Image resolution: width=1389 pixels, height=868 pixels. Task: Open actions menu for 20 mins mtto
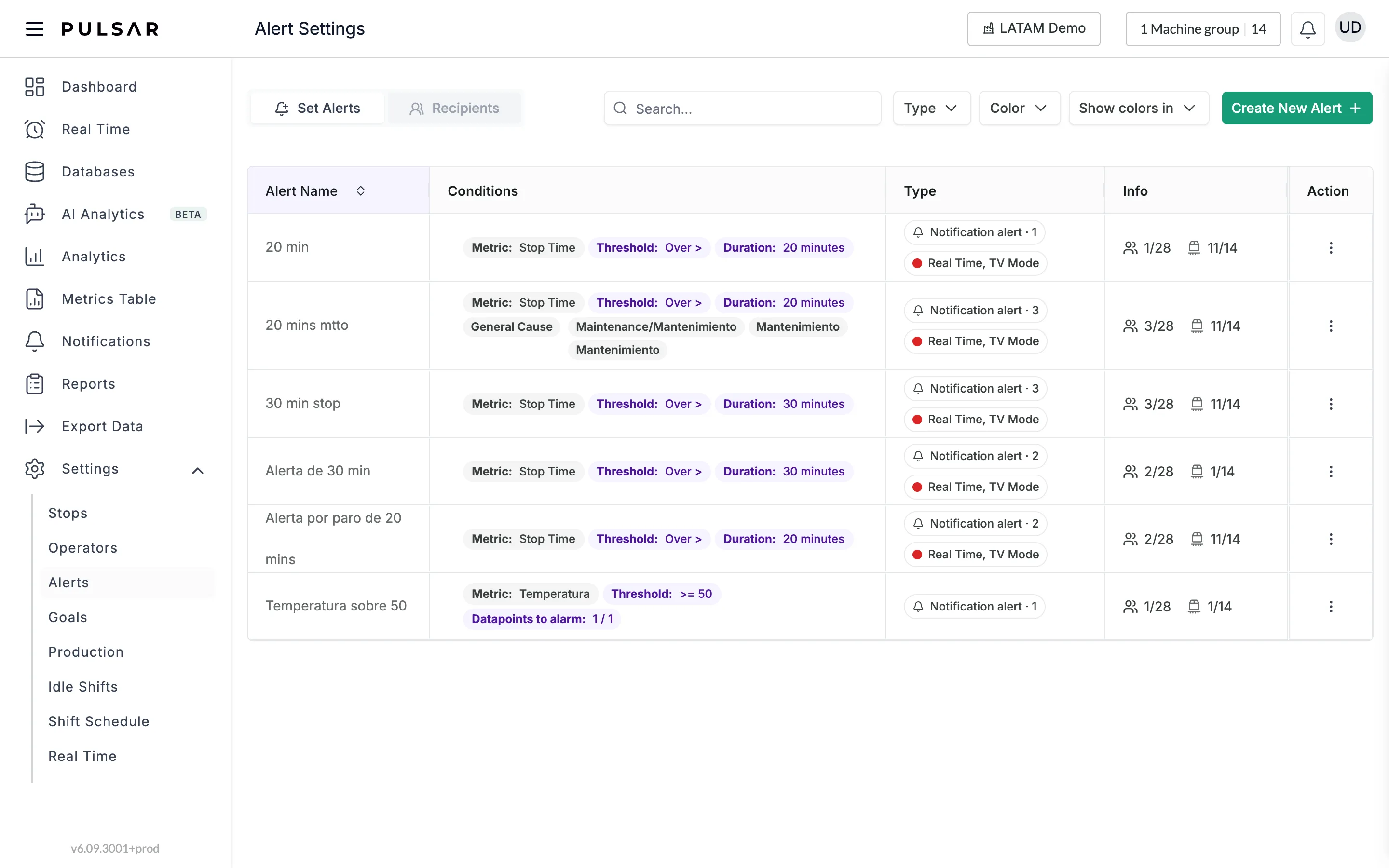click(x=1331, y=326)
